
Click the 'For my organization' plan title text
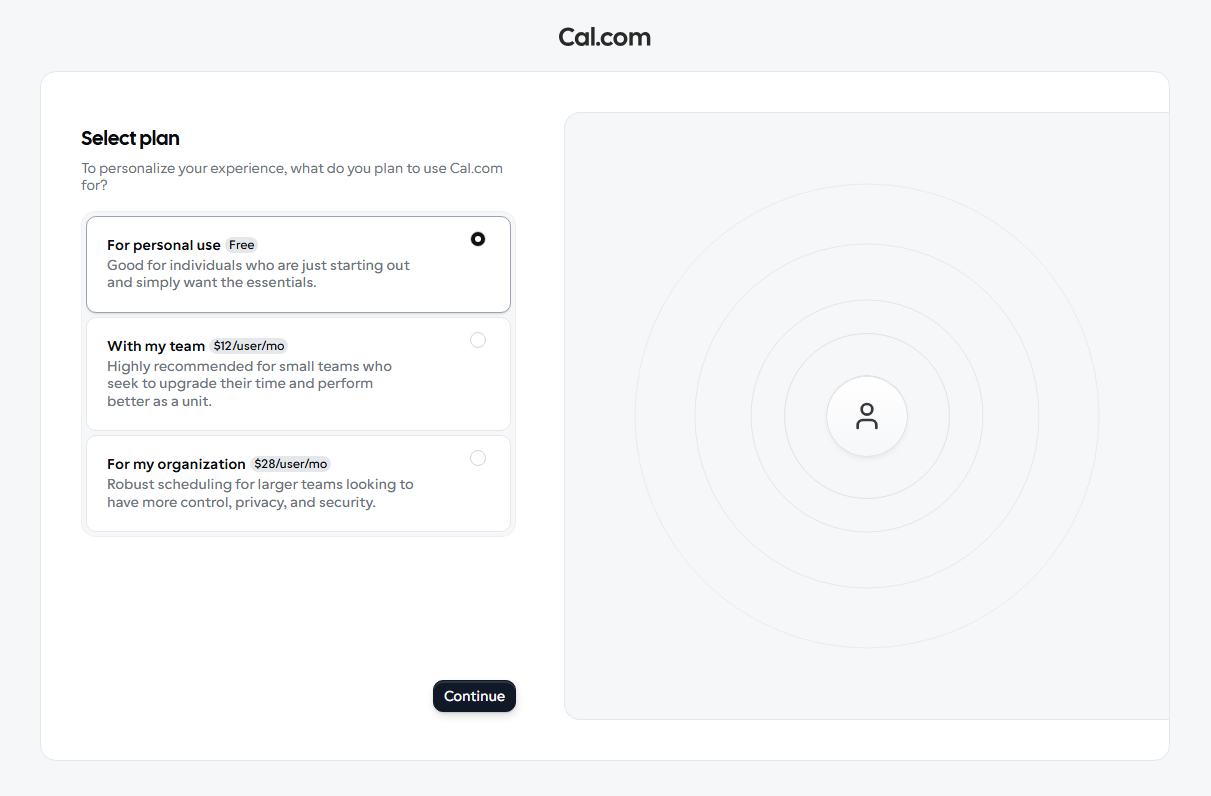[x=176, y=463]
